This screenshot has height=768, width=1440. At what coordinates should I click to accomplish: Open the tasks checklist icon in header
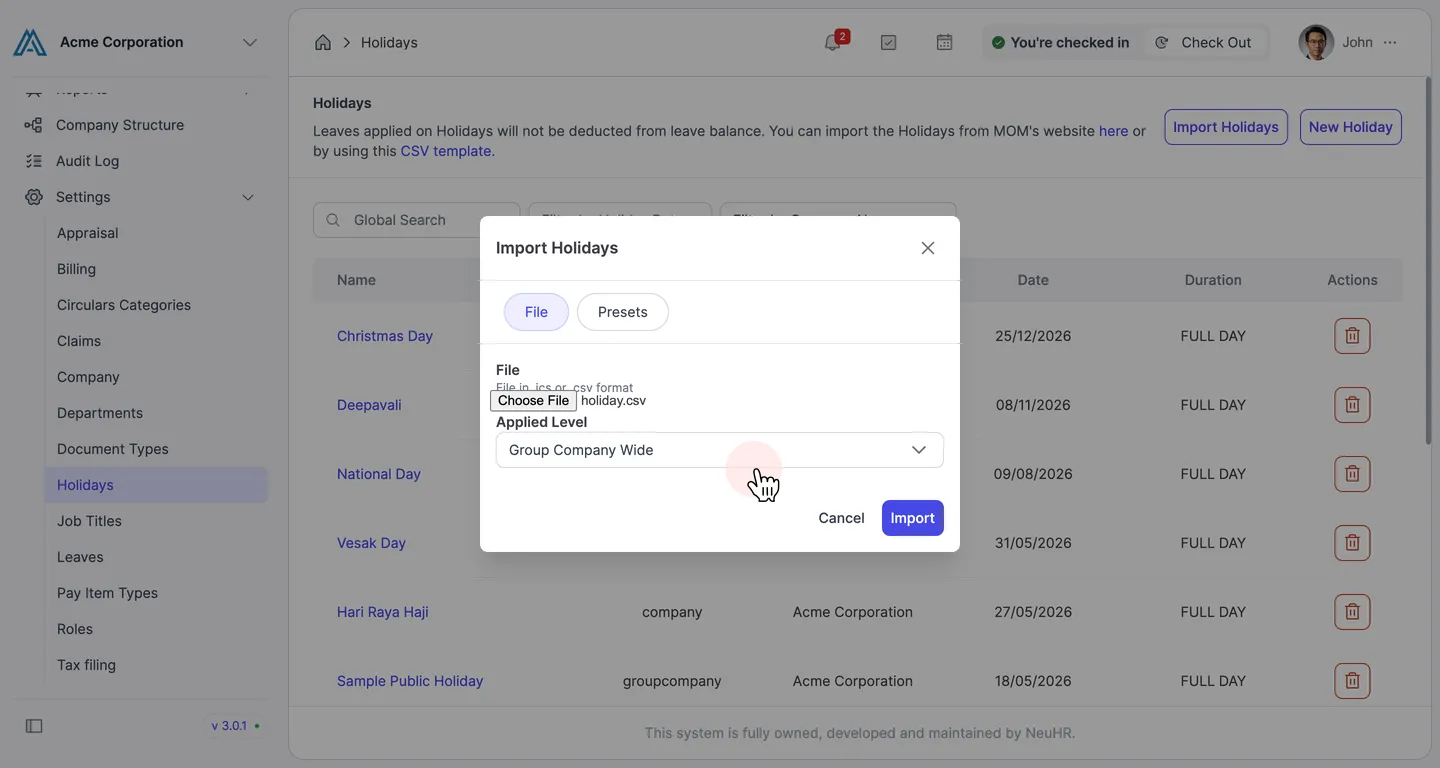888,42
